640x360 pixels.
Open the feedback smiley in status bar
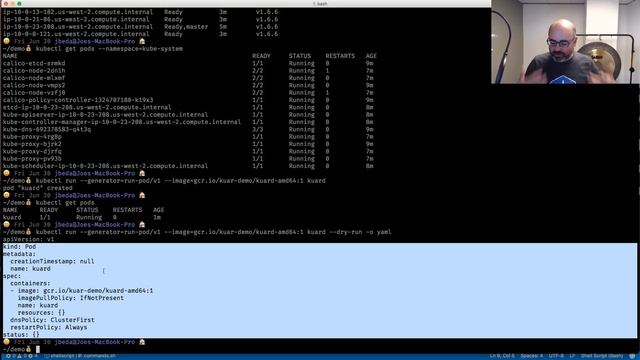tap(632, 356)
